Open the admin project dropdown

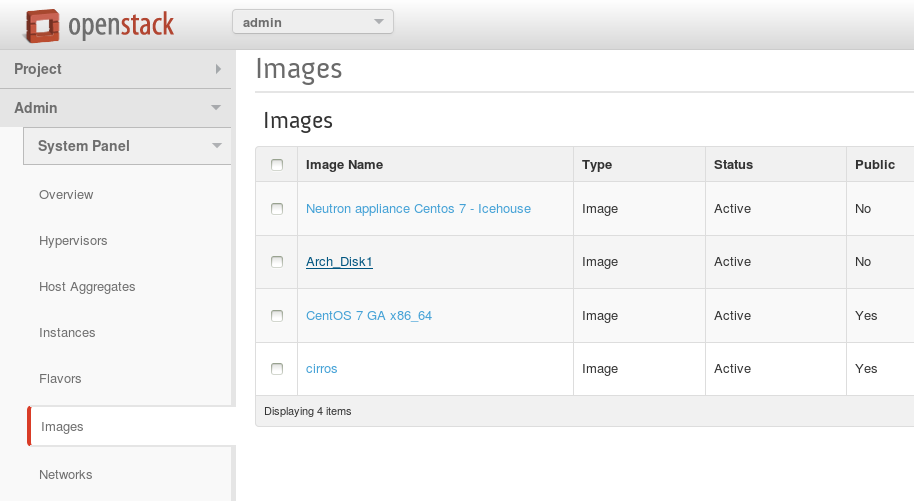pyautogui.click(x=312, y=22)
